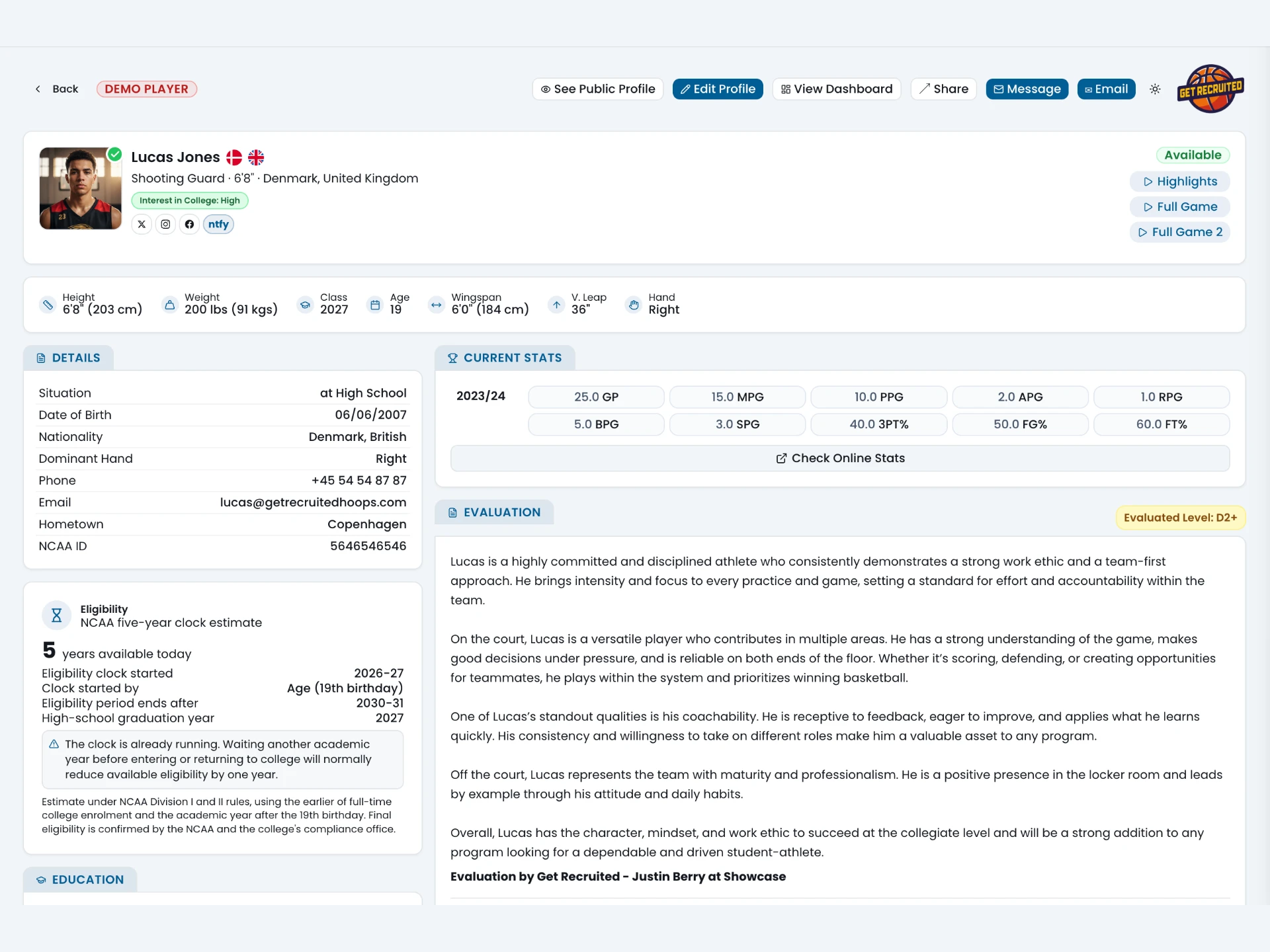Click the Interest in College: High tag
Image resolution: width=1270 pixels, height=952 pixels.
tap(190, 200)
